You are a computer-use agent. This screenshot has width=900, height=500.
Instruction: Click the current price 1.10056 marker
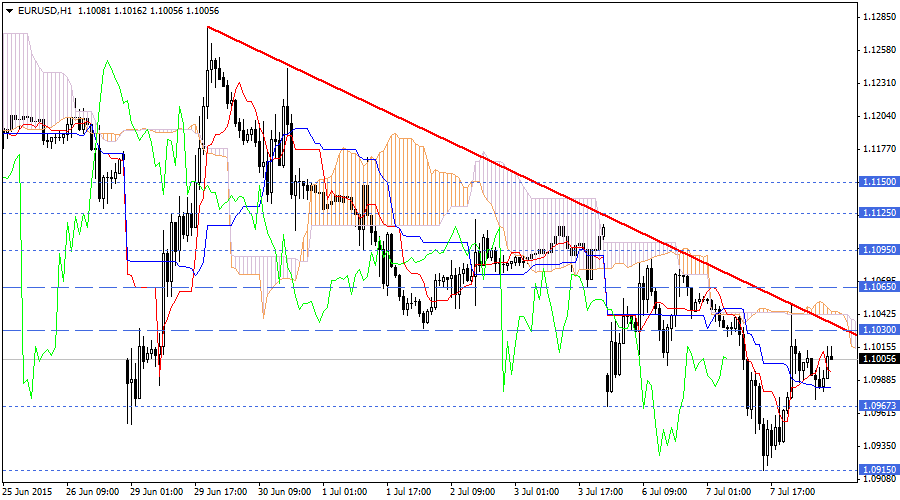tap(879, 359)
